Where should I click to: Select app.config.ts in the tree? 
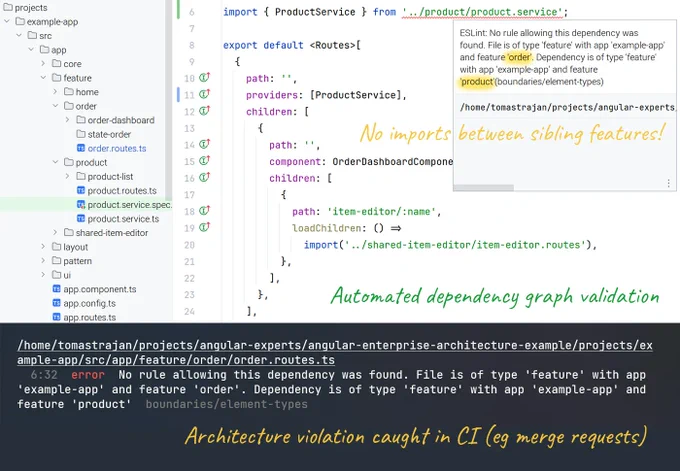(89, 303)
